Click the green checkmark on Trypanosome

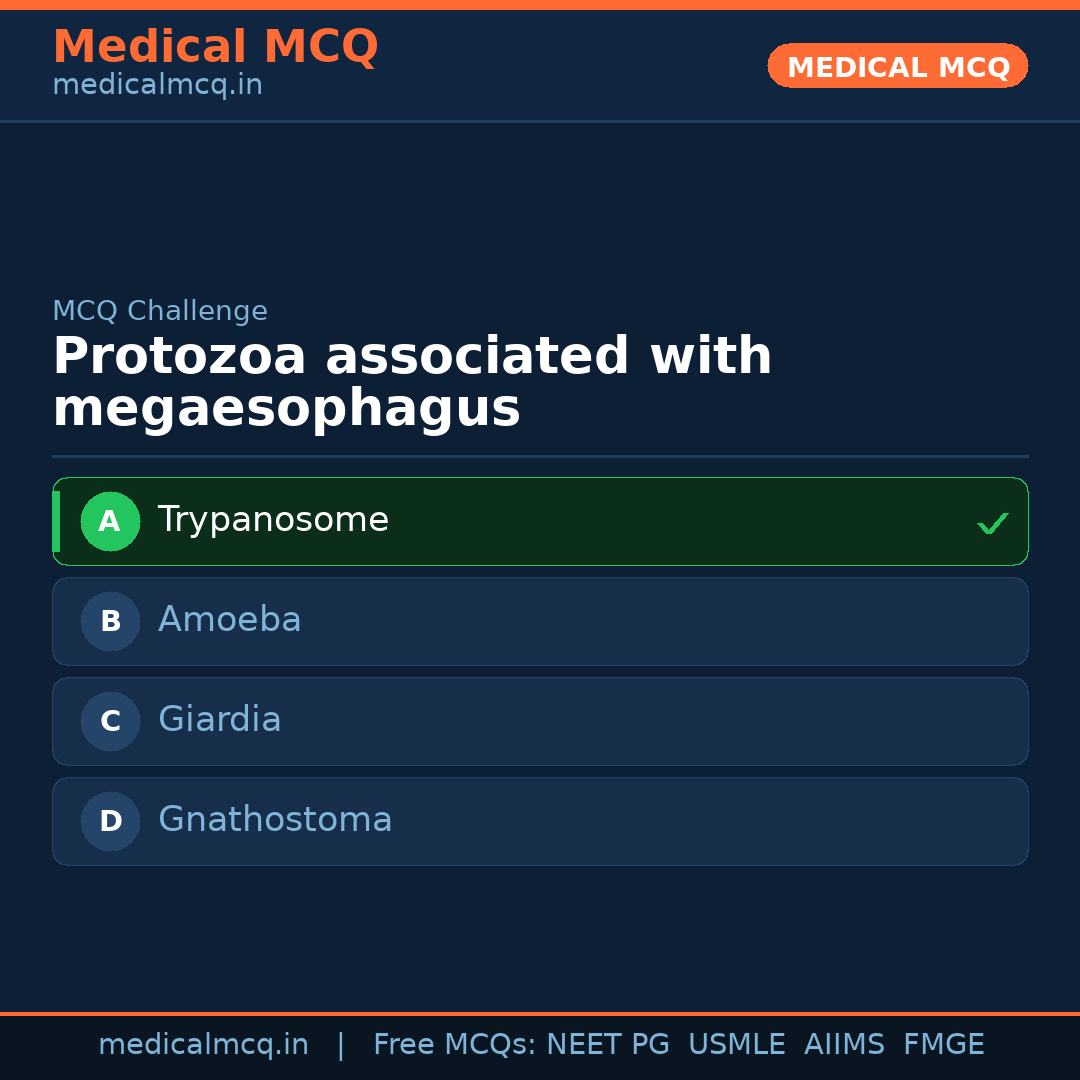click(992, 523)
